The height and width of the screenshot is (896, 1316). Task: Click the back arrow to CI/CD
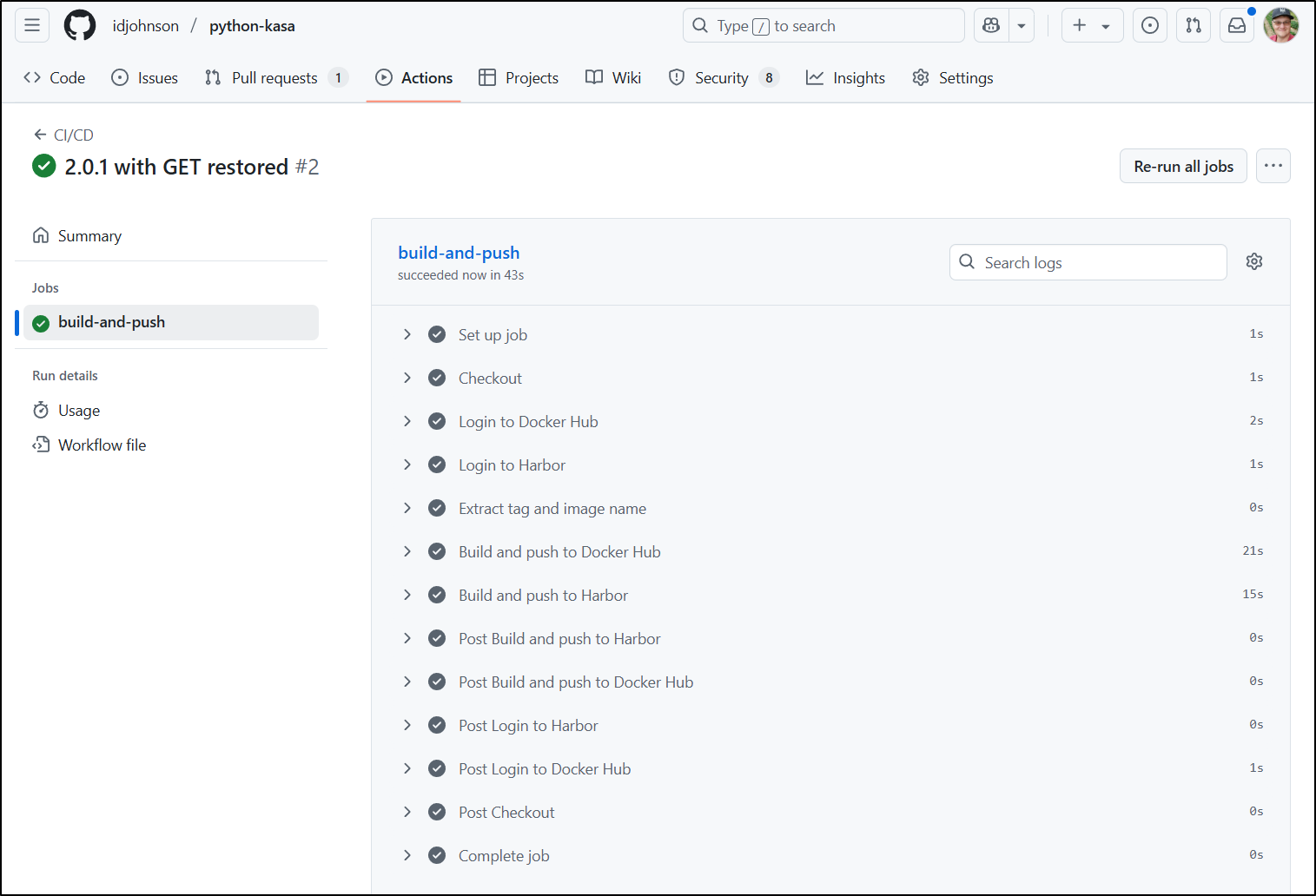pyautogui.click(x=40, y=135)
